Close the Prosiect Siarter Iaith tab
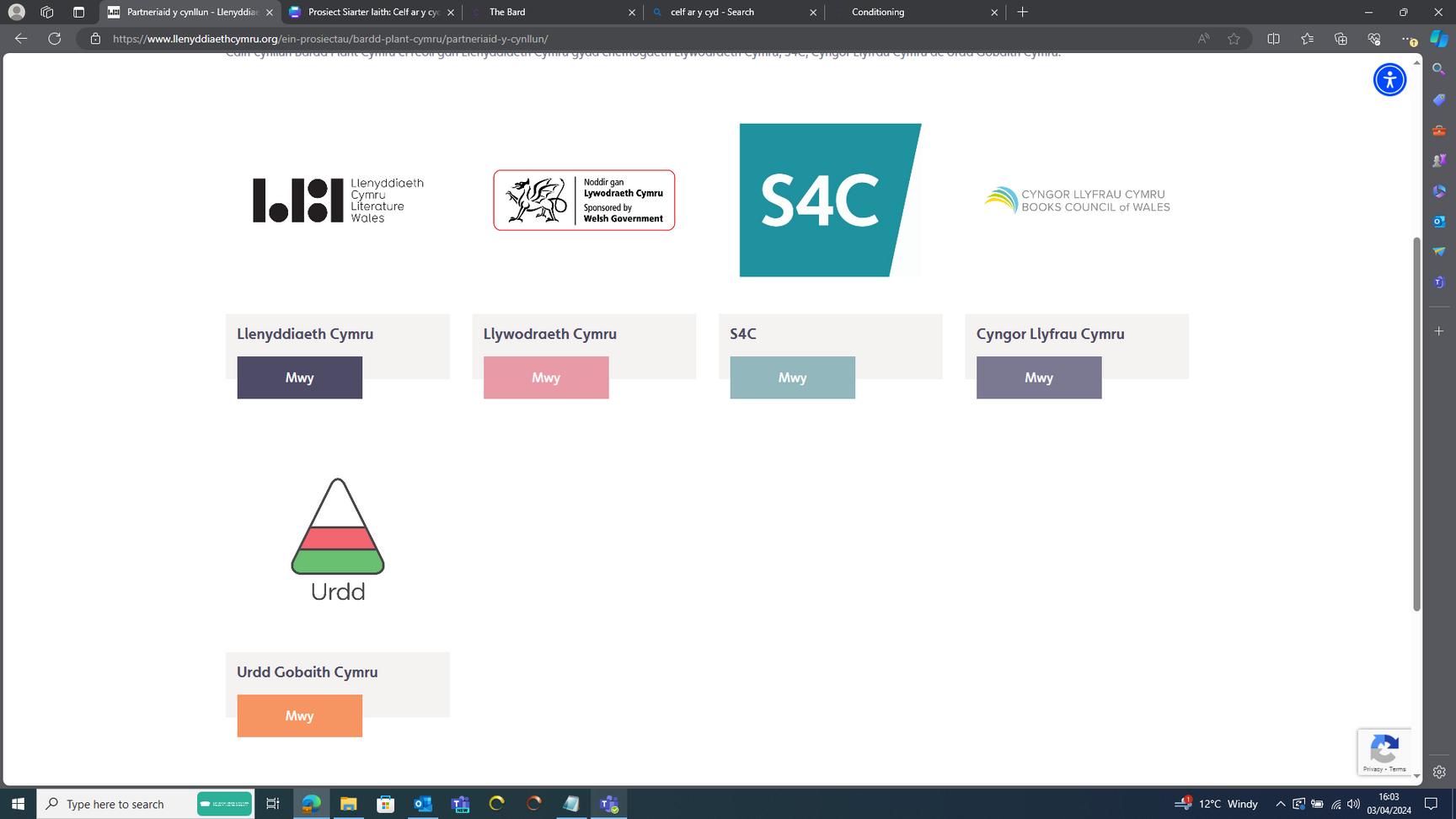The height and width of the screenshot is (819, 1456). 451,13
